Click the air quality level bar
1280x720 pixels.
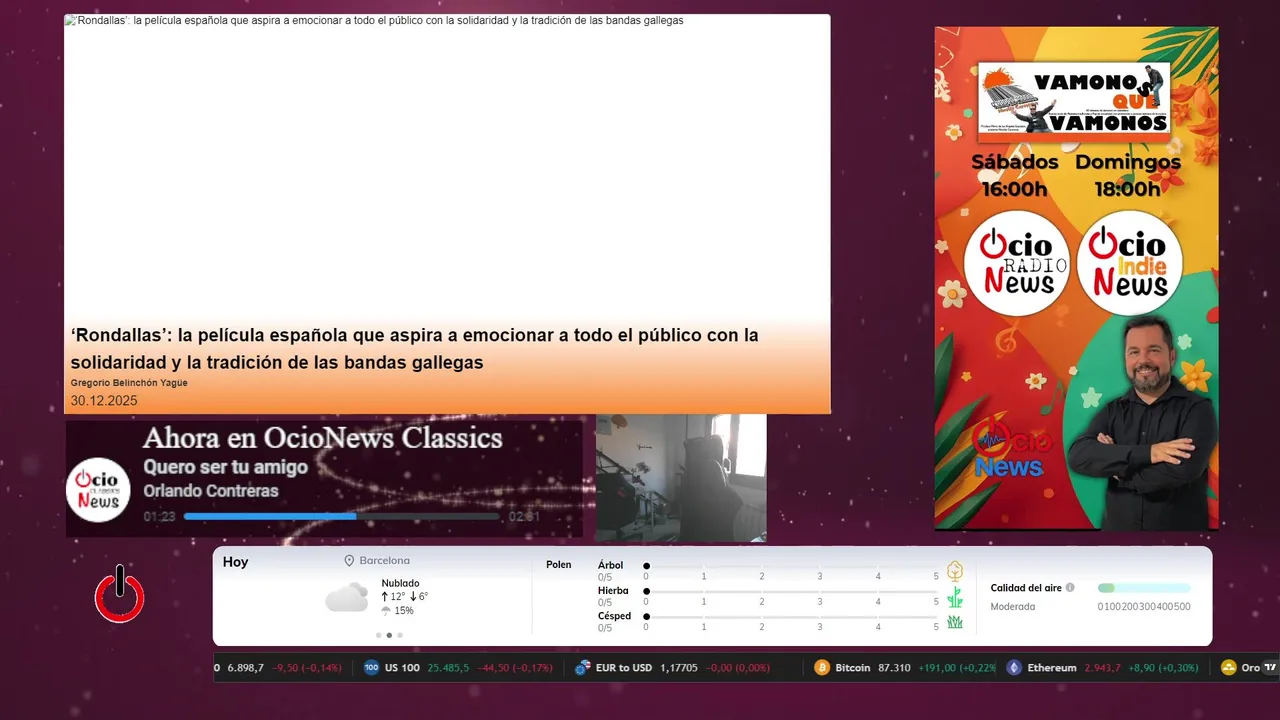click(x=1144, y=588)
